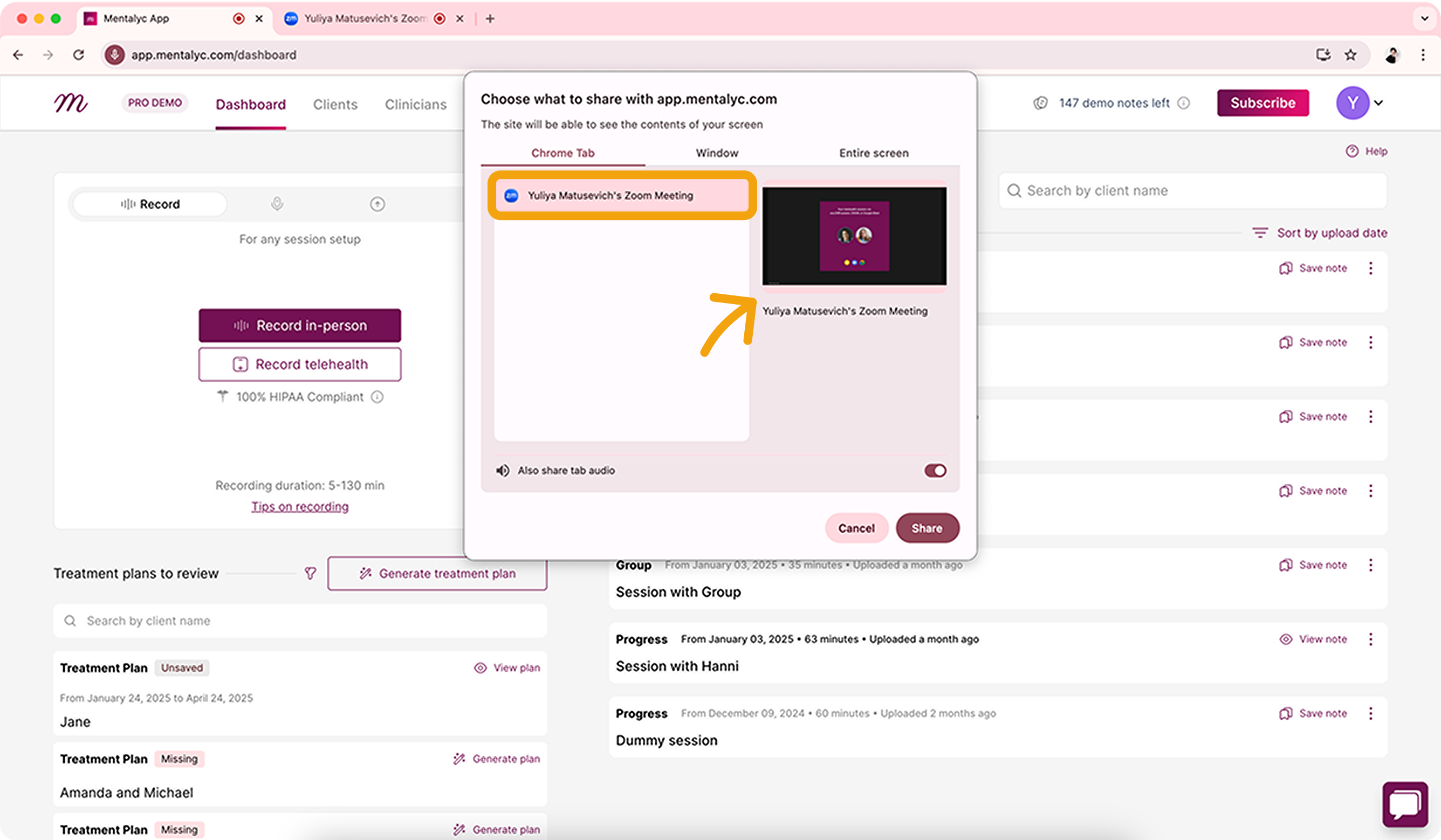Screen dimensions: 1441x840
Task: Bookmark this page with the star icon
Action: [1350, 55]
